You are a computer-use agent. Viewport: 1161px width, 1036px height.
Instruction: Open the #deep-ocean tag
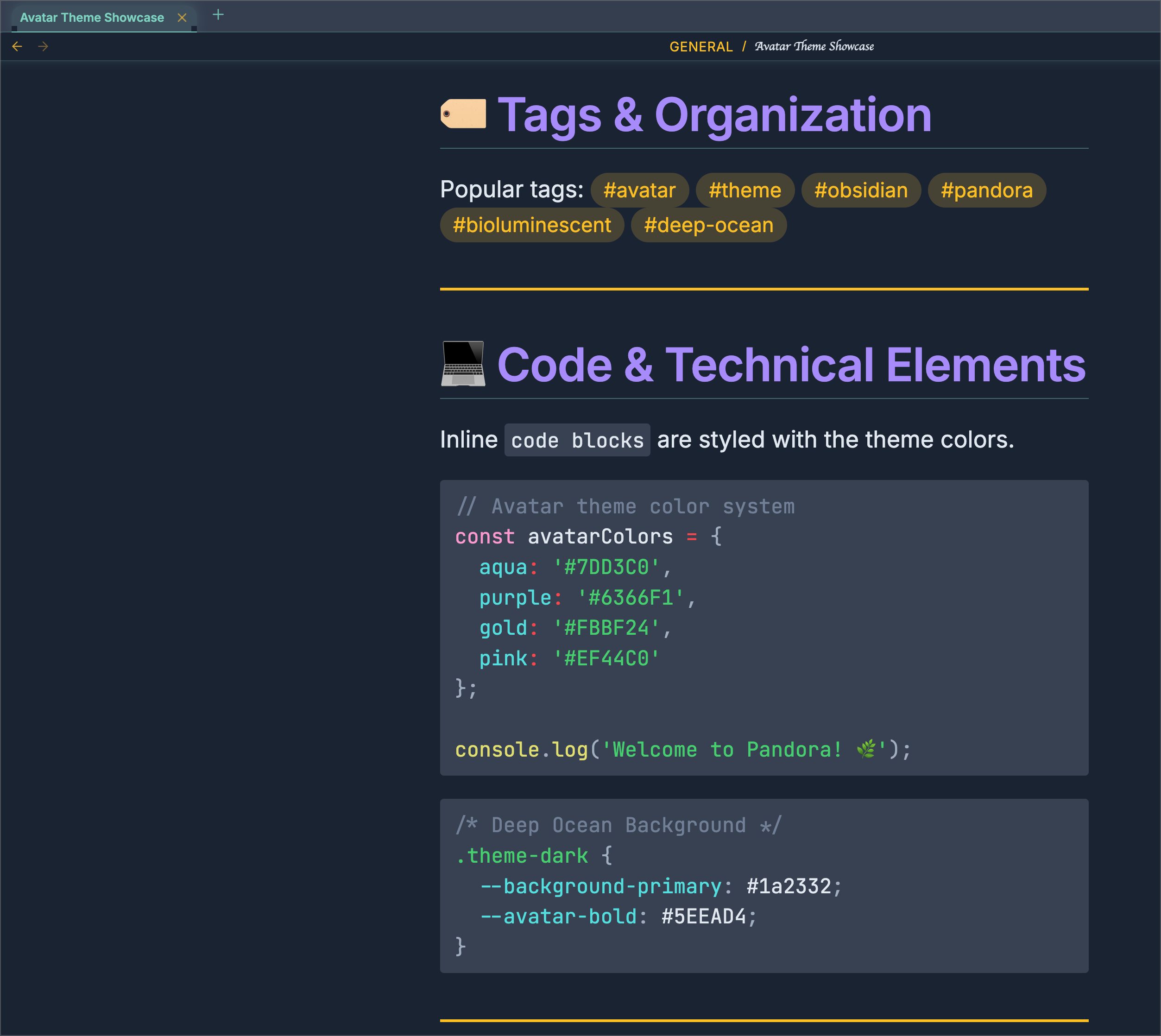point(708,225)
